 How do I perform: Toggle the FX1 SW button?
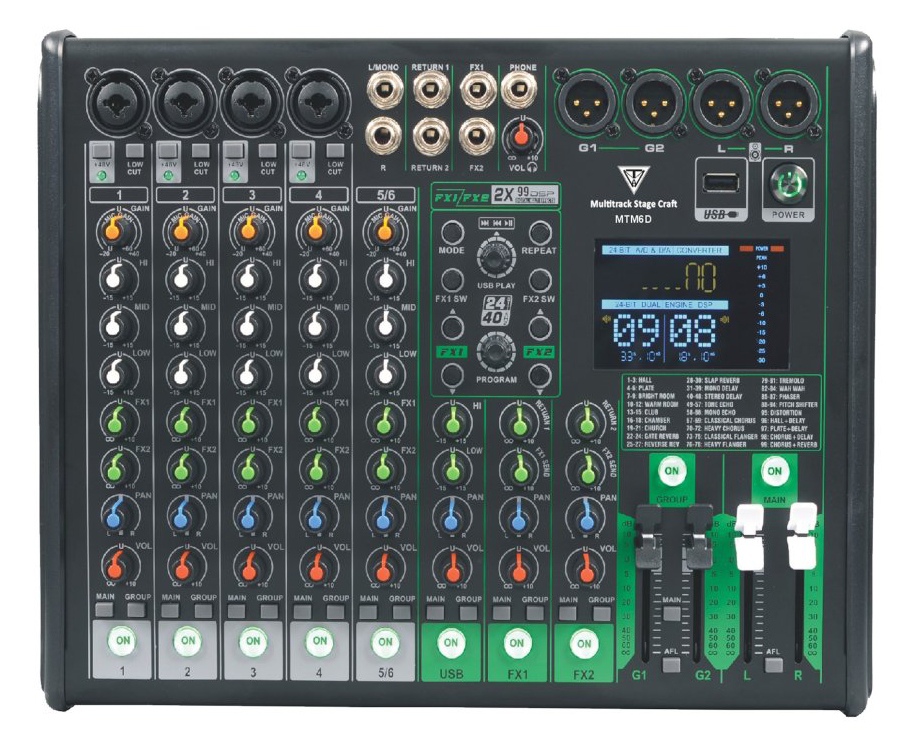click(x=453, y=280)
